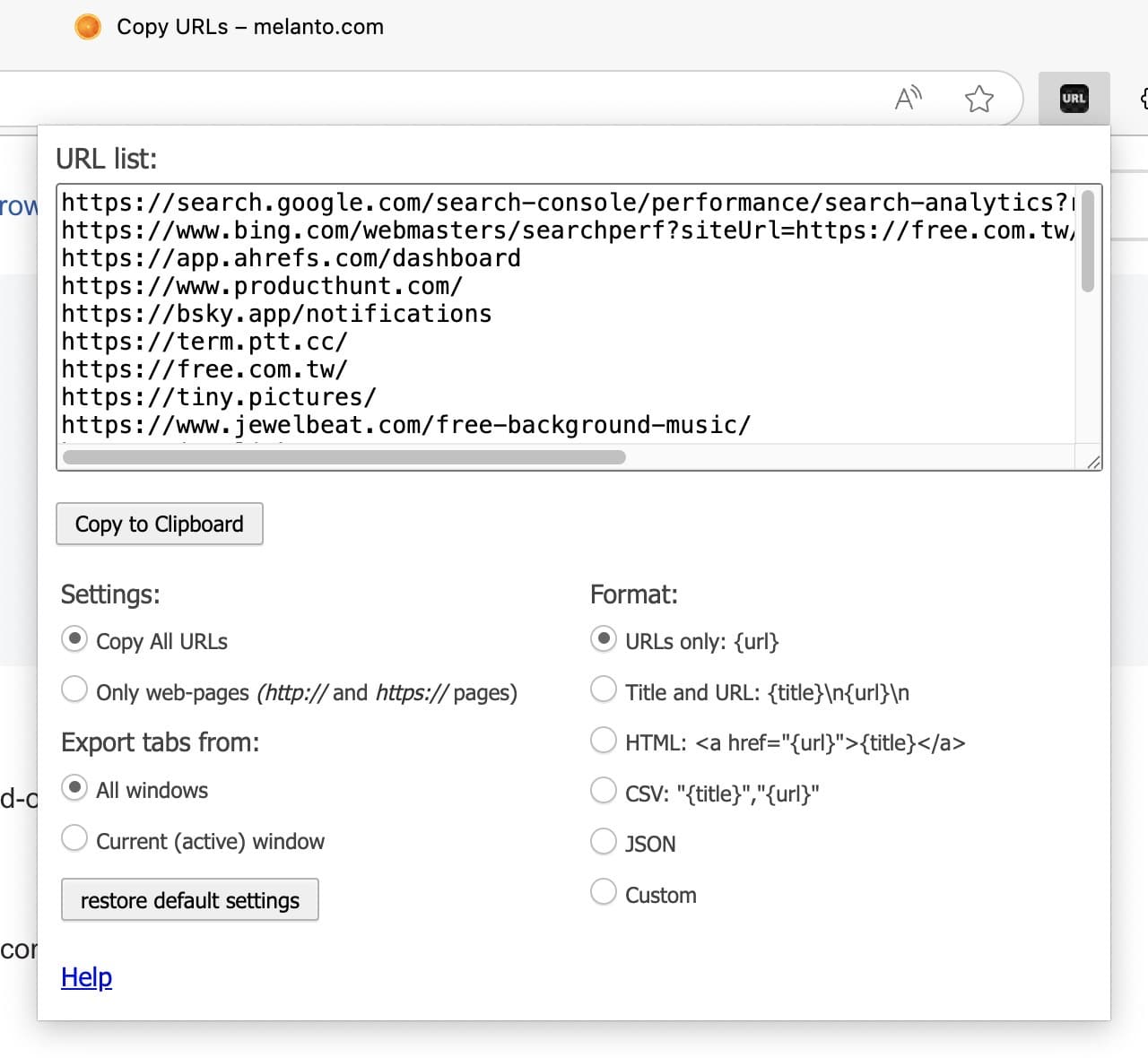Screen dimensions: 1148x1058
Task: Click the https://www.producthunt.com/ line
Action: [x=262, y=286]
